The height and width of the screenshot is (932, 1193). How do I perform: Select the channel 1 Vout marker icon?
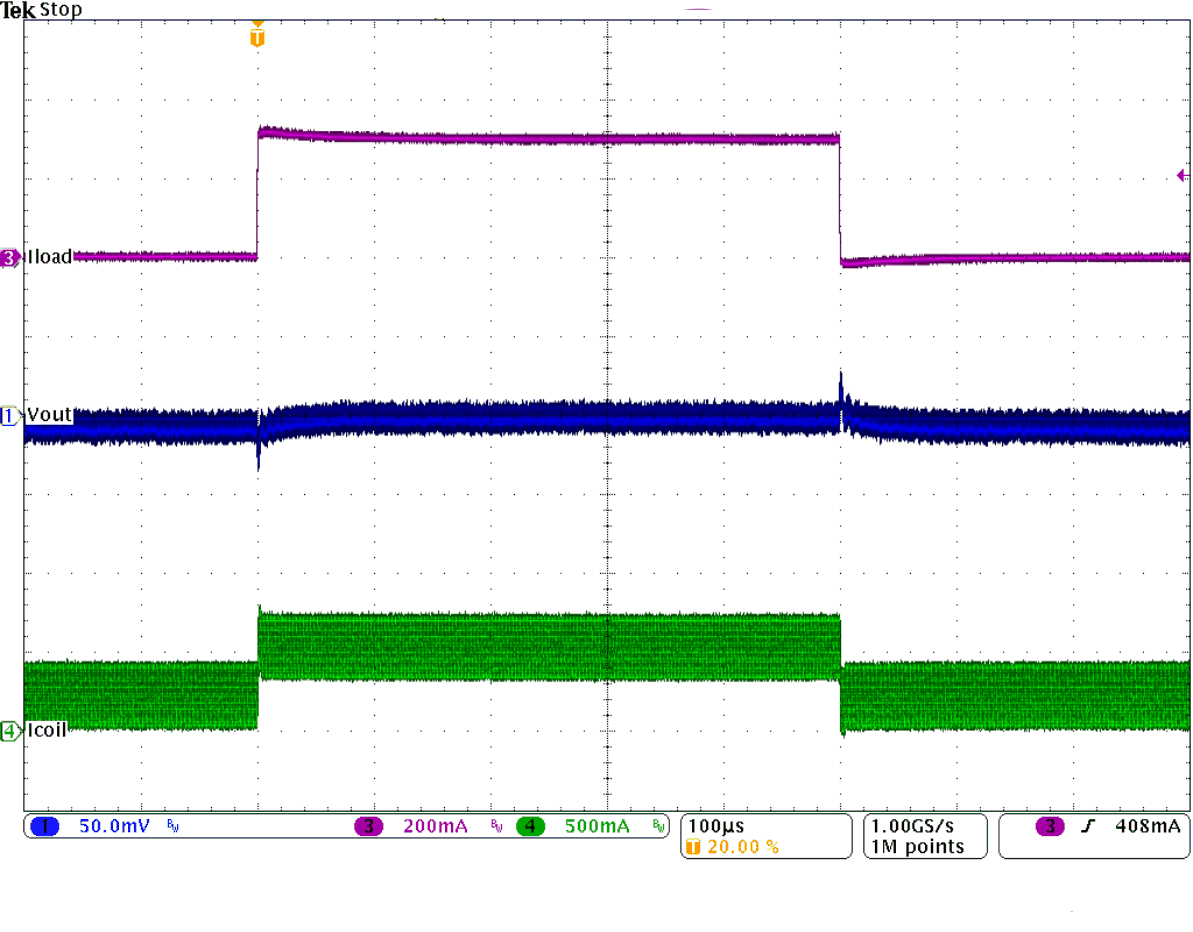pos(8,415)
